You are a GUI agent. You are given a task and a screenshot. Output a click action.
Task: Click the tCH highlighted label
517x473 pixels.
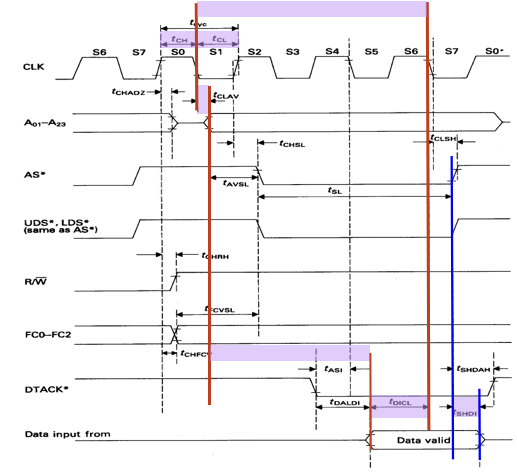pyautogui.click(x=179, y=39)
